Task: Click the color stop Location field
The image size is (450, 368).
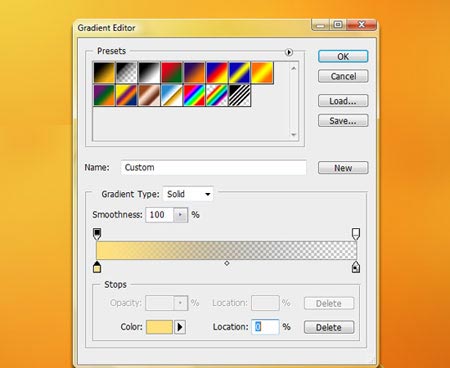Action: click(x=265, y=327)
